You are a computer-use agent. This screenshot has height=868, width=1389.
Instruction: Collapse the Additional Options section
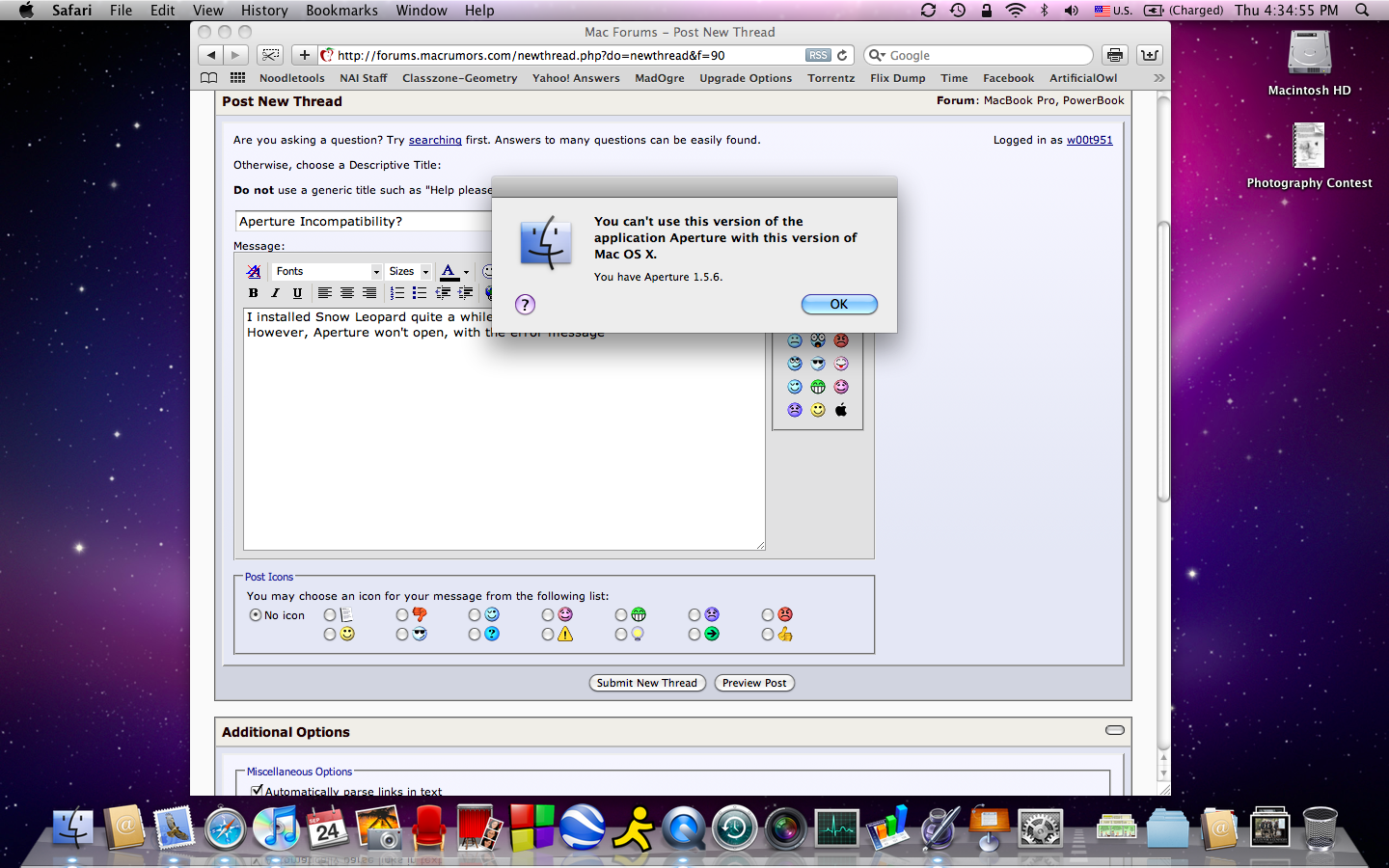pyautogui.click(x=1115, y=730)
